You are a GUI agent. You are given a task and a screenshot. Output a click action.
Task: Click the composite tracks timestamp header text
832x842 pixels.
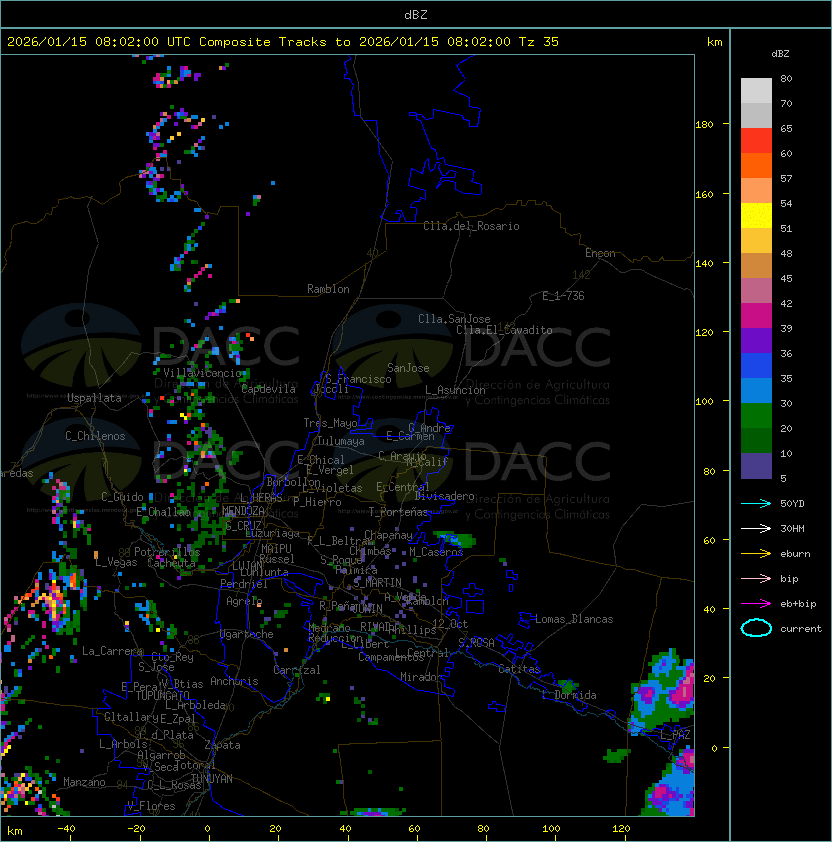pyautogui.click(x=283, y=42)
